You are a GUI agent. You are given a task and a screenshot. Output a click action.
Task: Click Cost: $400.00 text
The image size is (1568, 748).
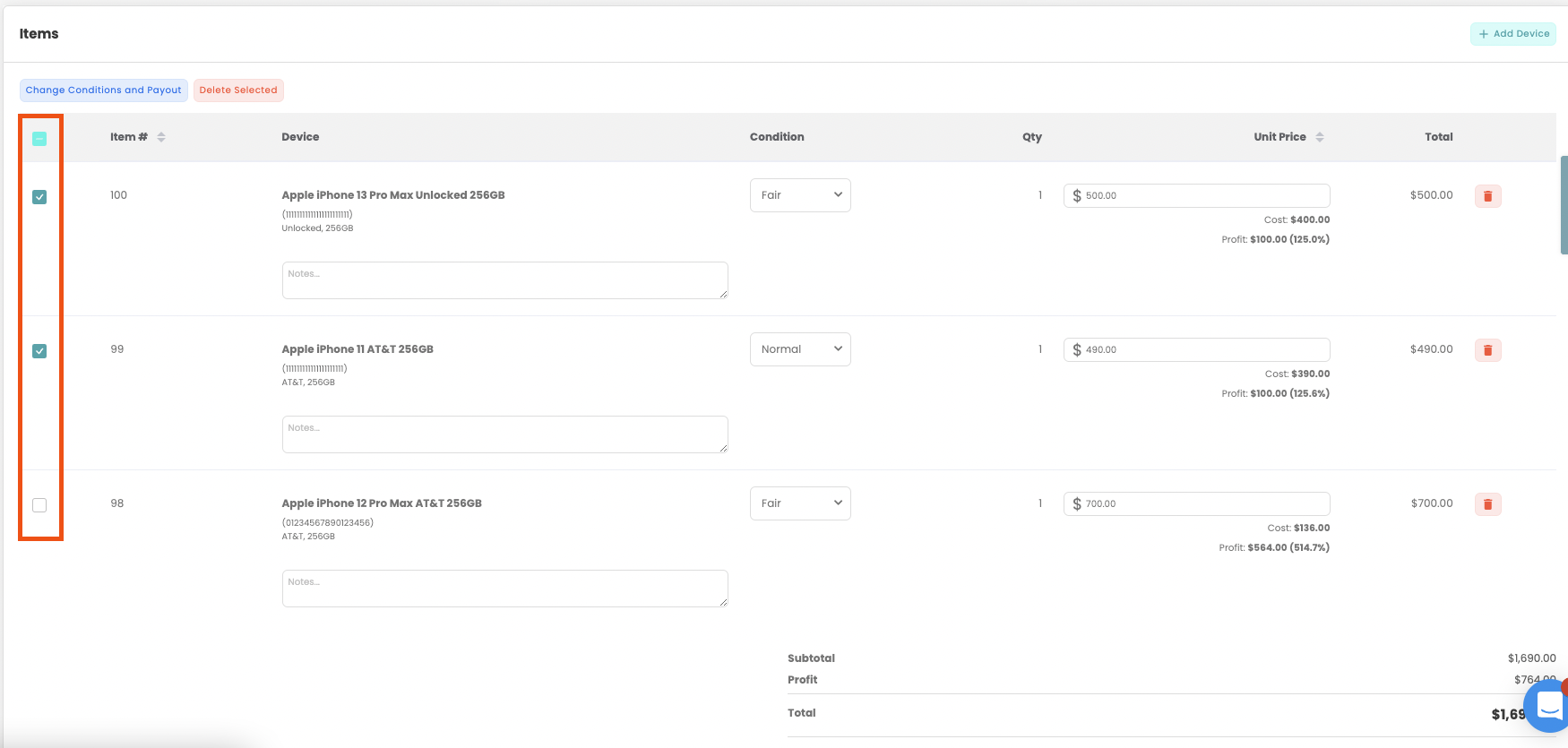1297,220
